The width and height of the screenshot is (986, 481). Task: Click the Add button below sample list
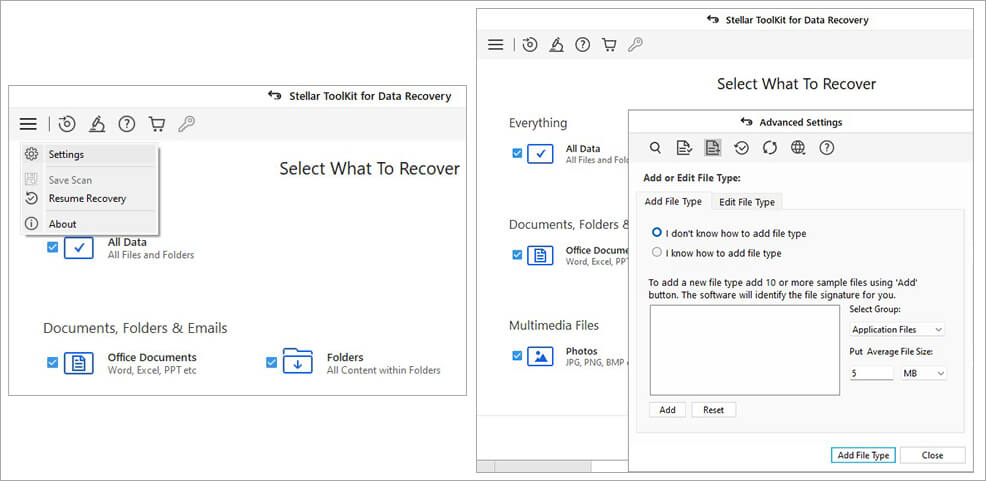667,410
